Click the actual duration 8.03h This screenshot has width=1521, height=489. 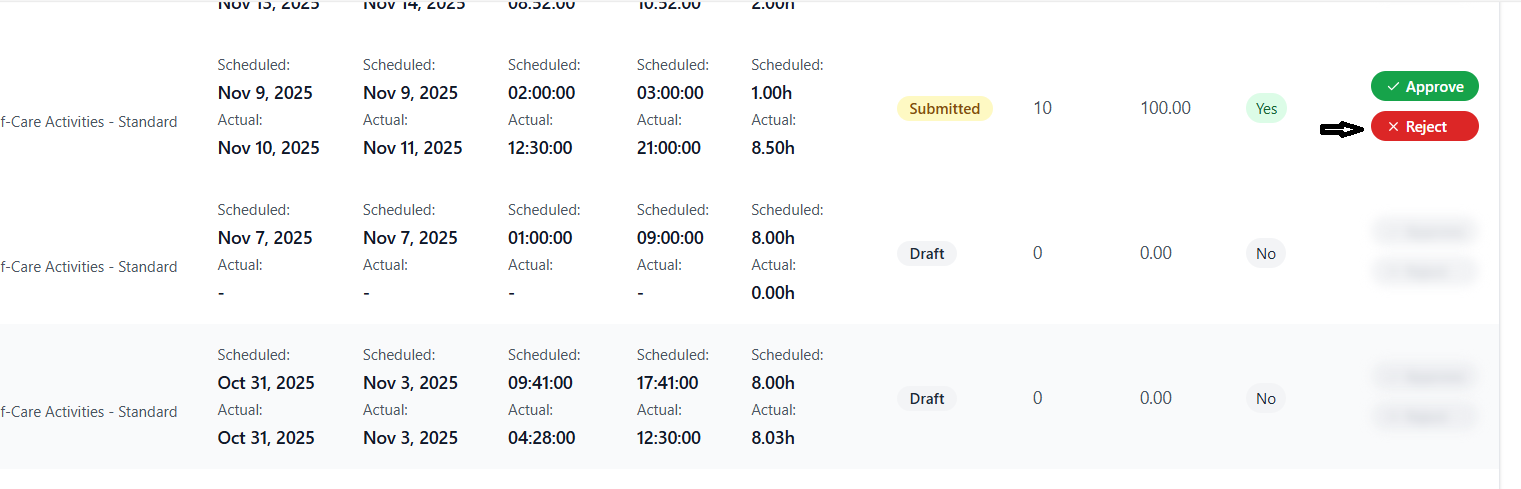point(773,438)
